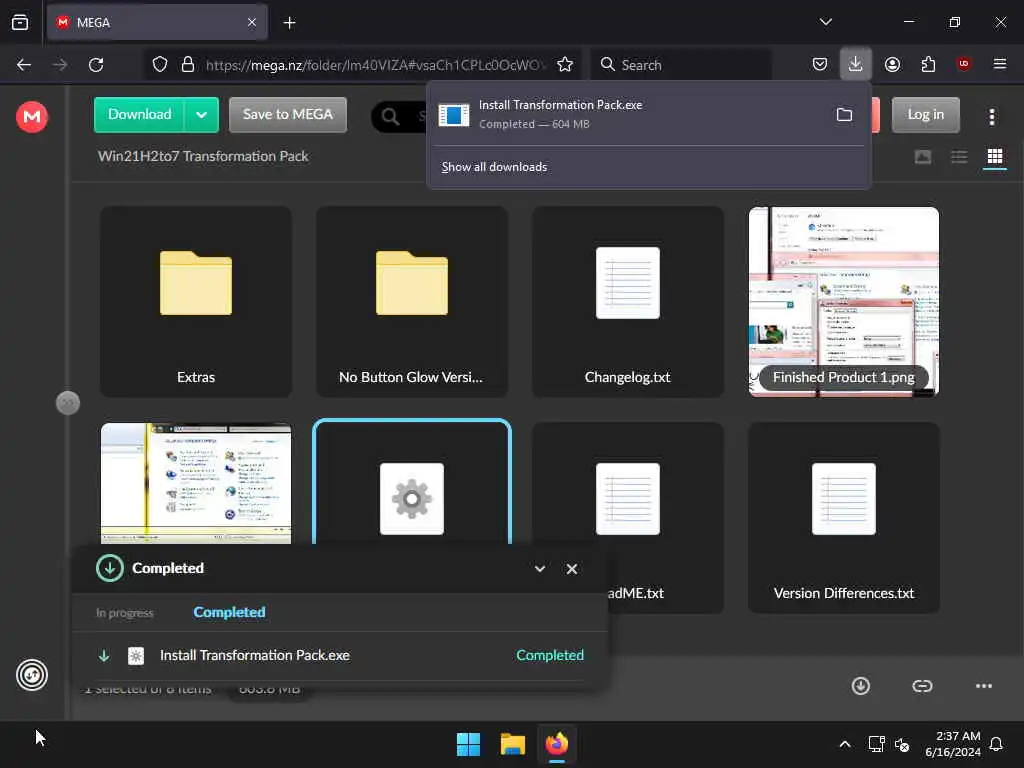Click Install Transformation Pack.exe transfer row
Image resolution: width=1024 pixels, height=768 pixels.
pyautogui.click(x=340, y=656)
